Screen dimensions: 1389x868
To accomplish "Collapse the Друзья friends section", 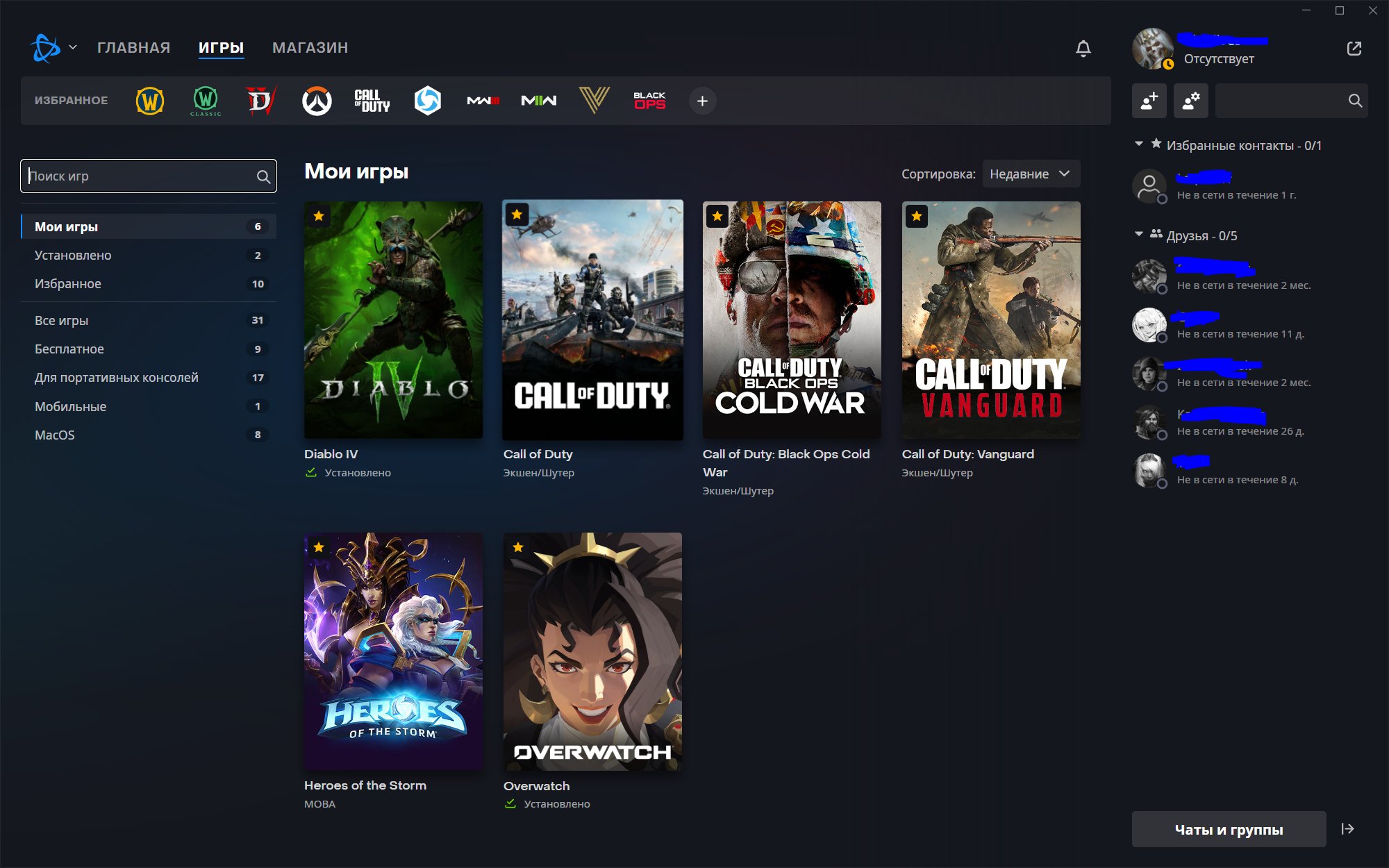I will click(x=1139, y=235).
